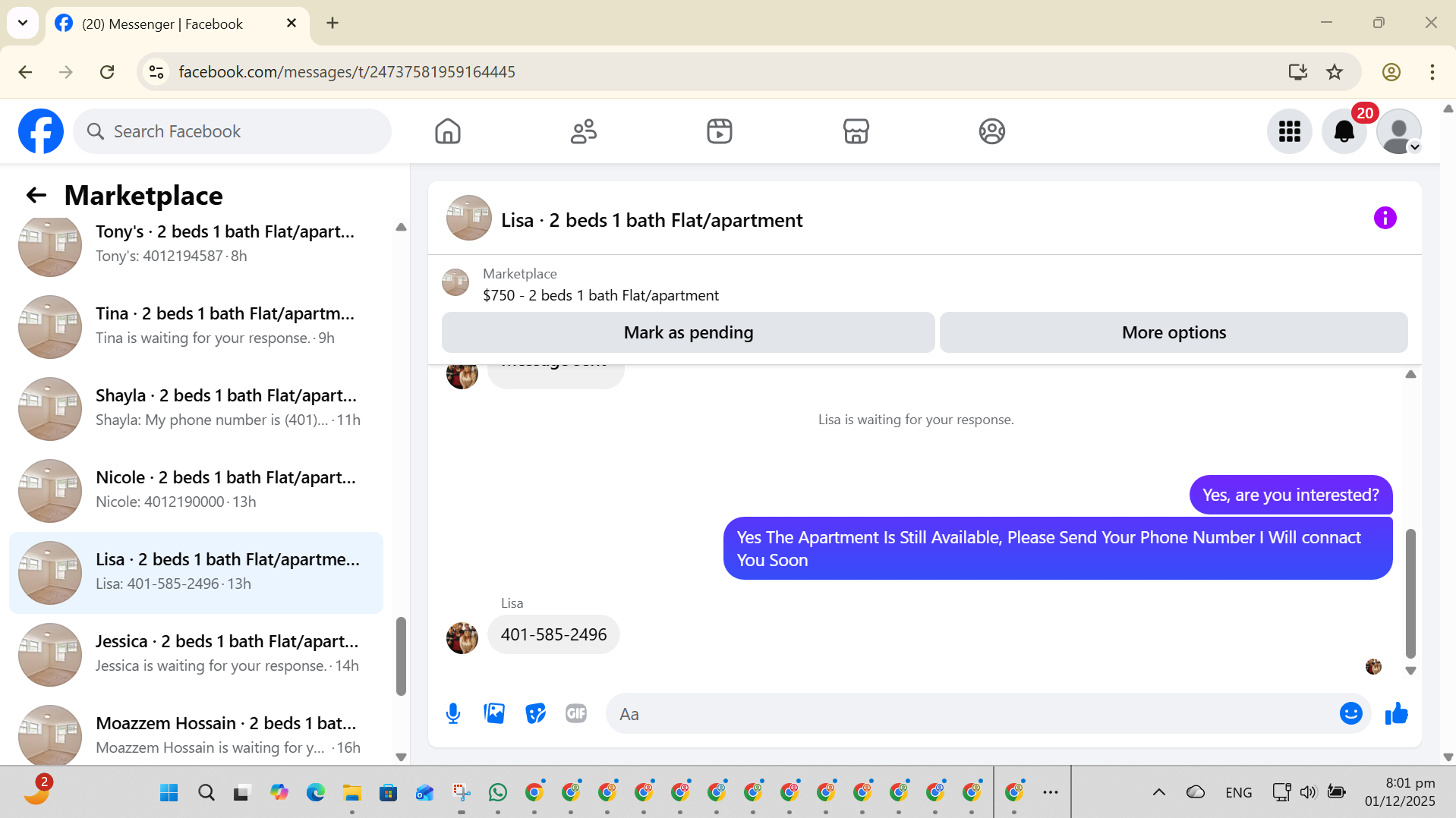Open the Facebook menu grid icon

(1290, 131)
